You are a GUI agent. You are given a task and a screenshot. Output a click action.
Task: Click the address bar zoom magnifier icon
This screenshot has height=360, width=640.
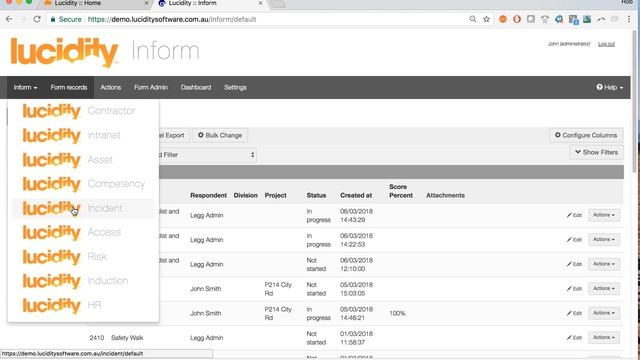coord(473,19)
